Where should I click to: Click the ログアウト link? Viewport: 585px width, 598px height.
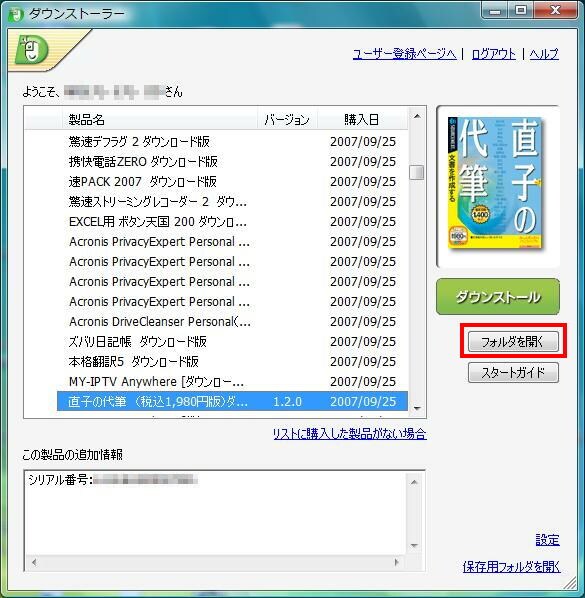(x=493, y=54)
